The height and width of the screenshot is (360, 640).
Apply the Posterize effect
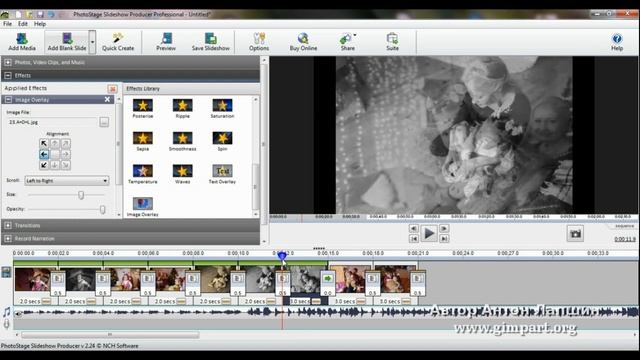142,109
